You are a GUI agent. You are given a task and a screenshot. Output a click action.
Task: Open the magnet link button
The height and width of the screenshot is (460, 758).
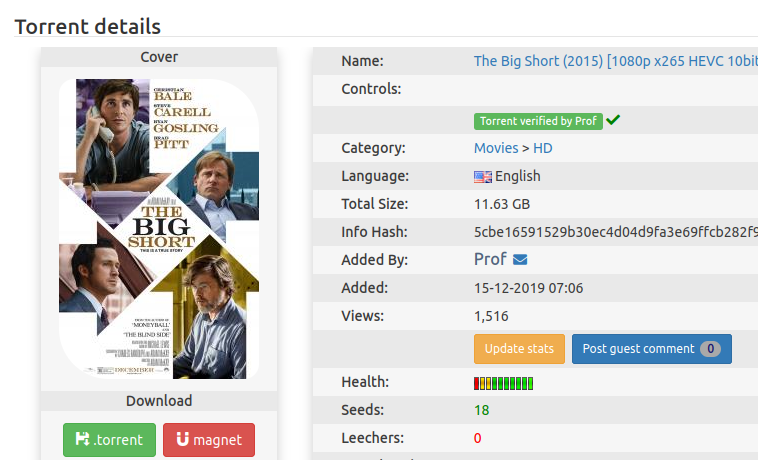(x=209, y=440)
